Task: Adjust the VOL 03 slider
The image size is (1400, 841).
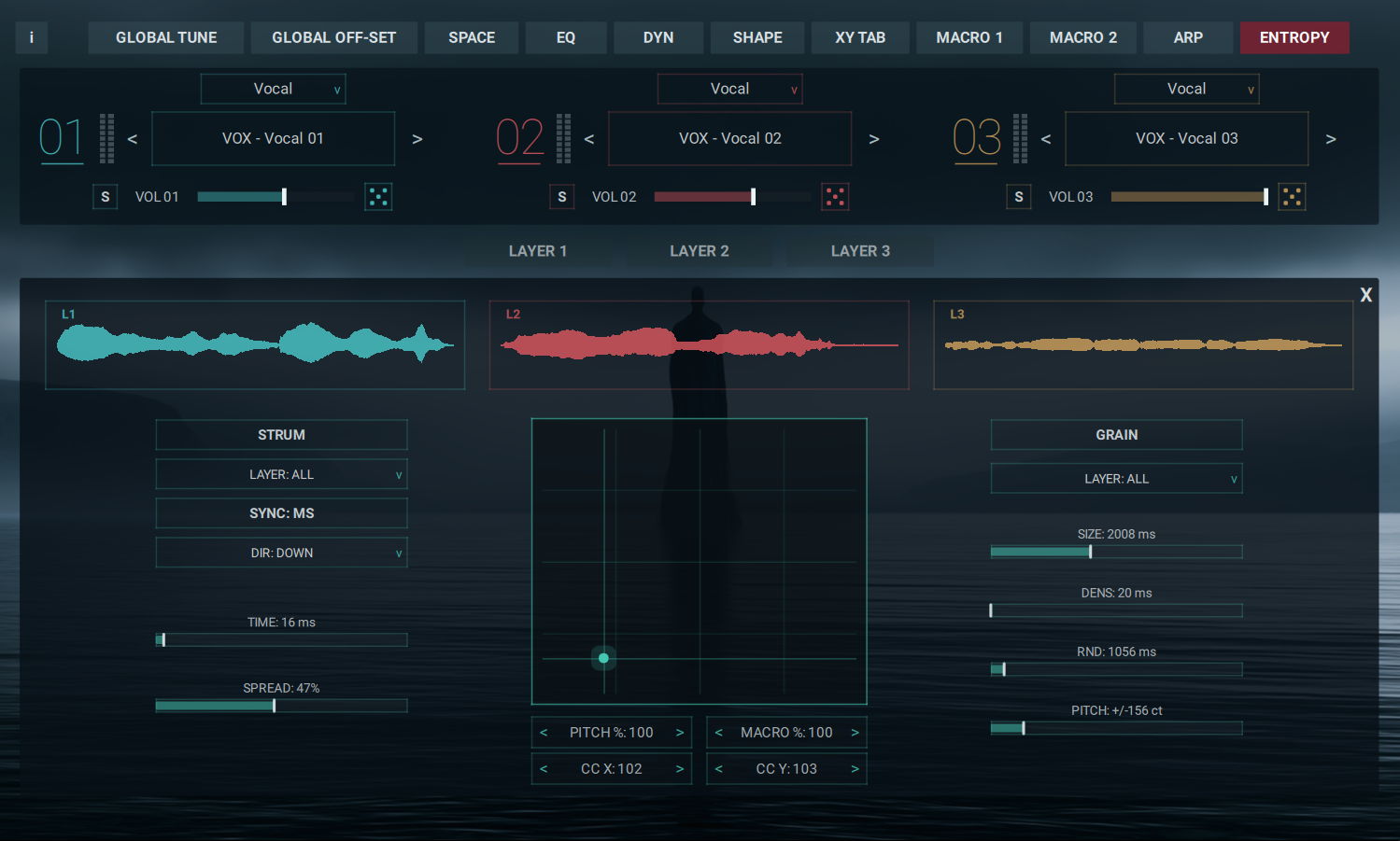Action: click(x=1190, y=197)
